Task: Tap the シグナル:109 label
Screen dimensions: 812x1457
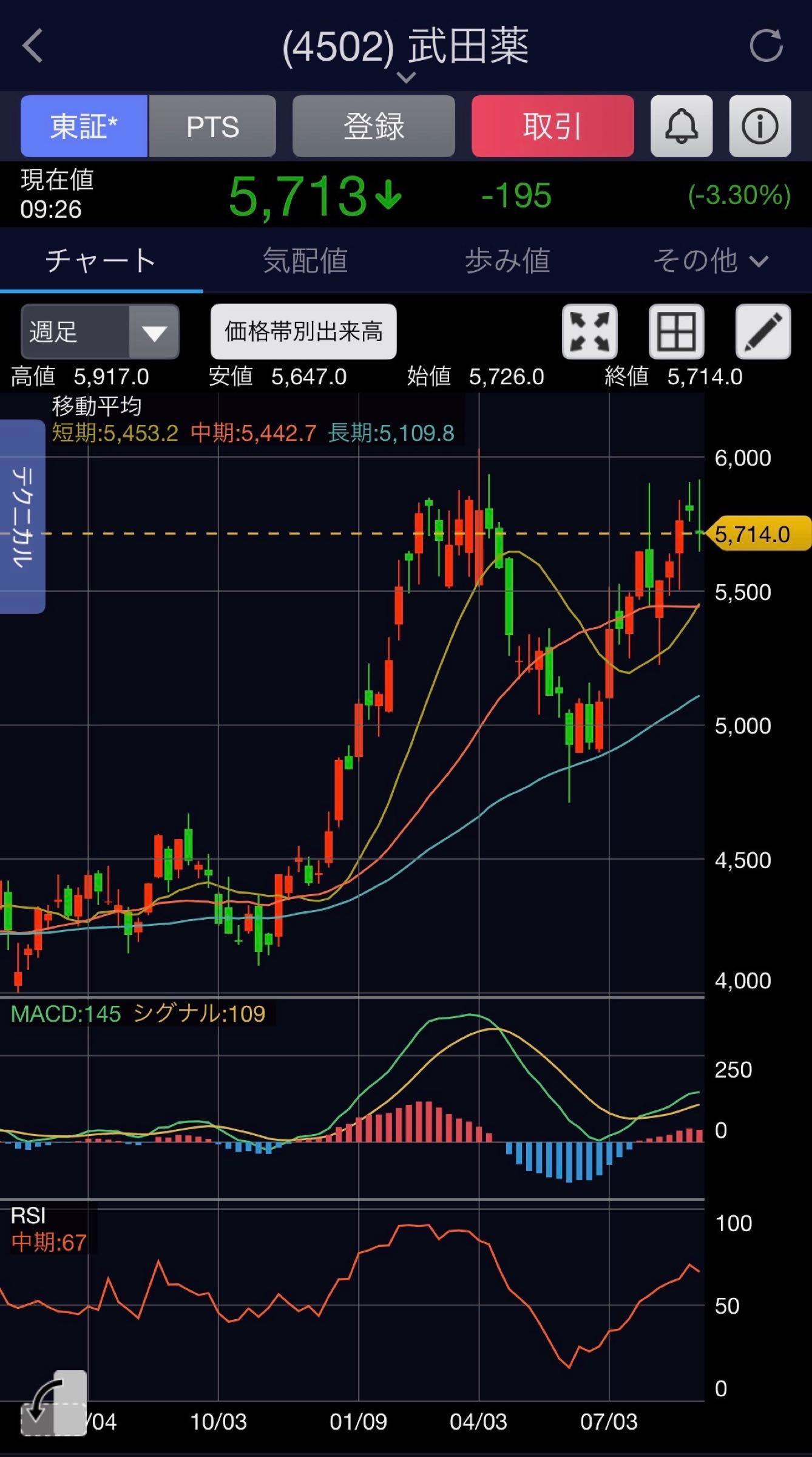Action: coord(199,1014)
